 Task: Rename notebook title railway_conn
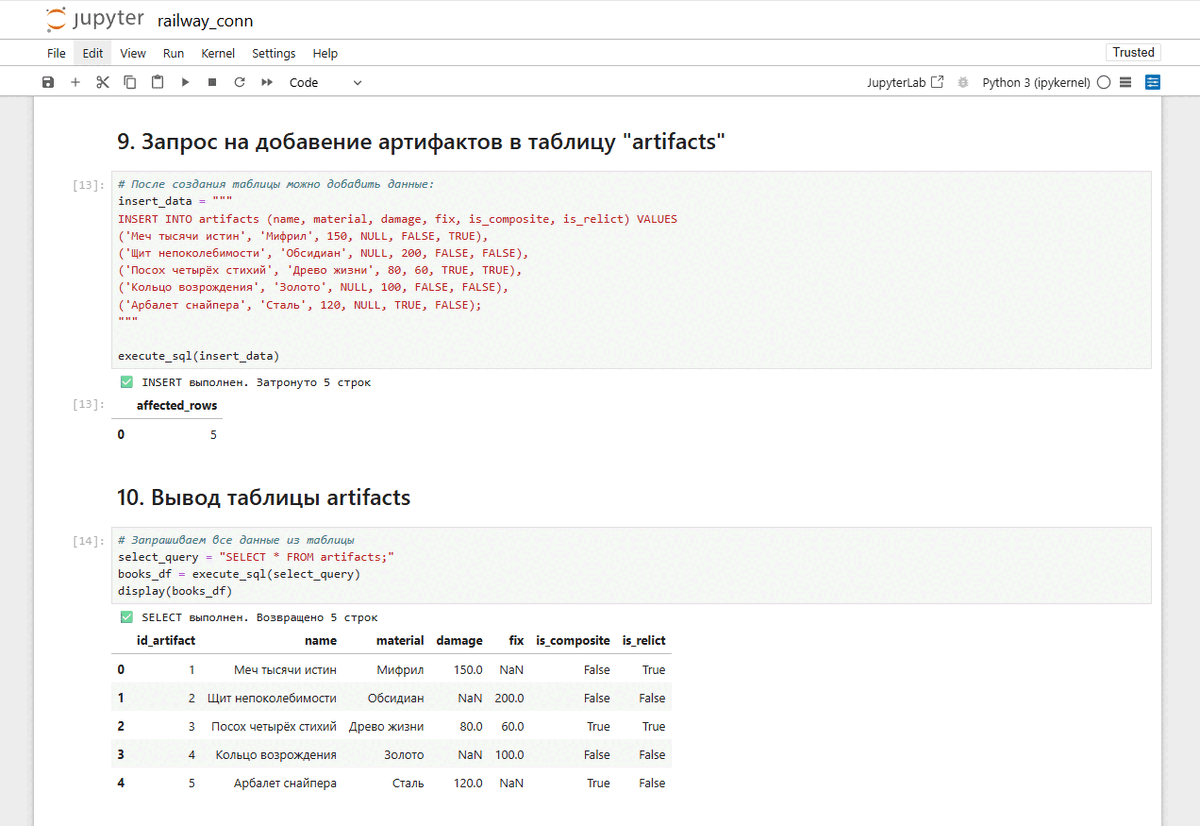pyautogui.click(x=205, y=21)
